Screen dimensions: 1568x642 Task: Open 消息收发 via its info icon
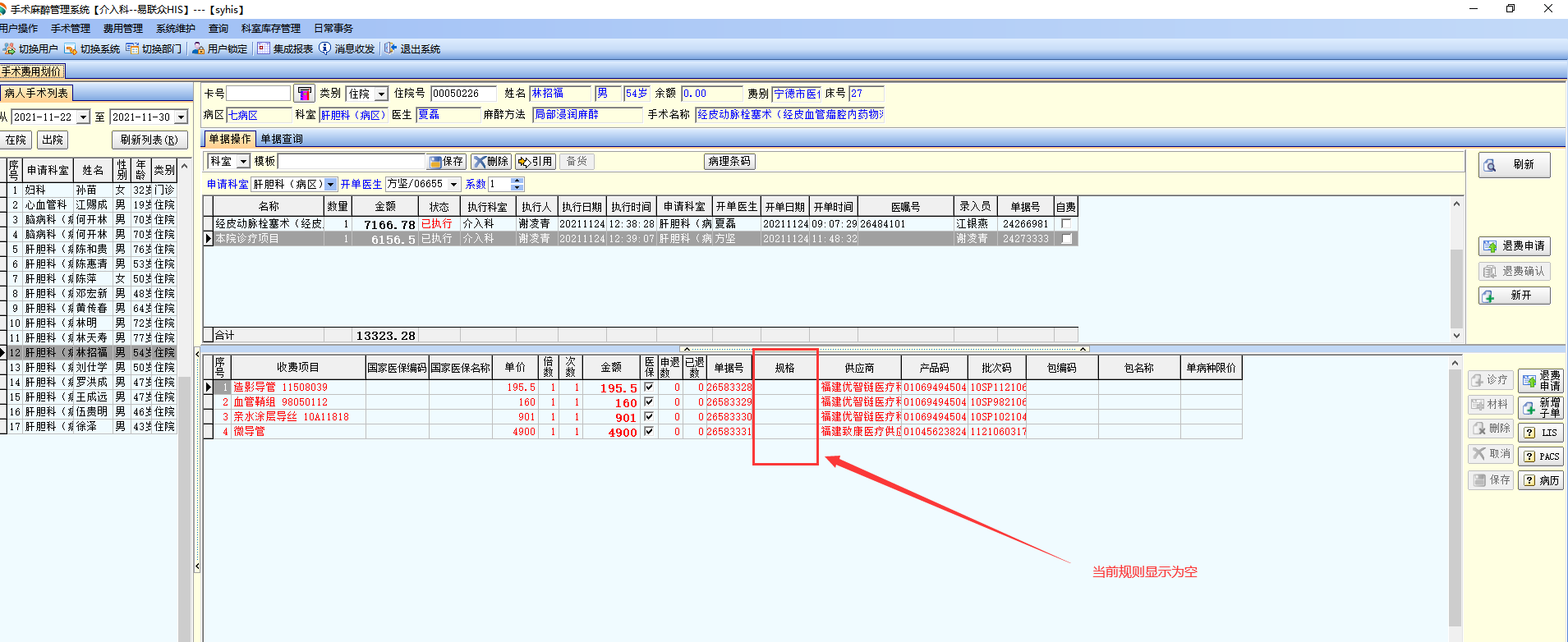pos(324,49)
